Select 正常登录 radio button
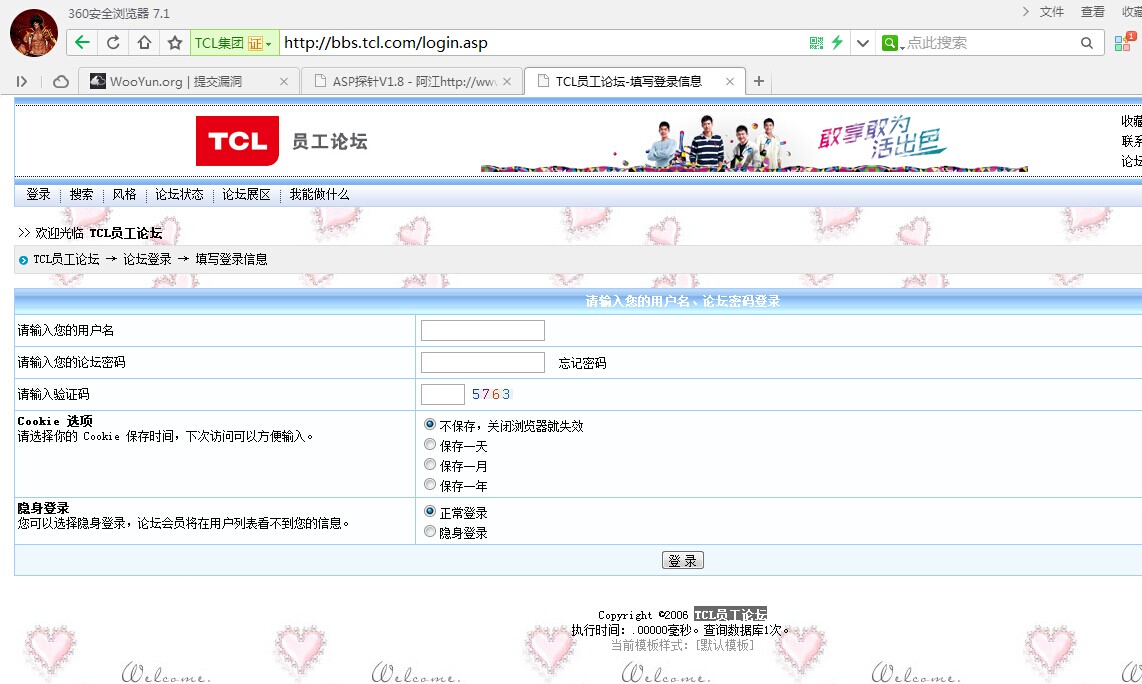This screenshot has height=684, width=1142. [430, 511]
